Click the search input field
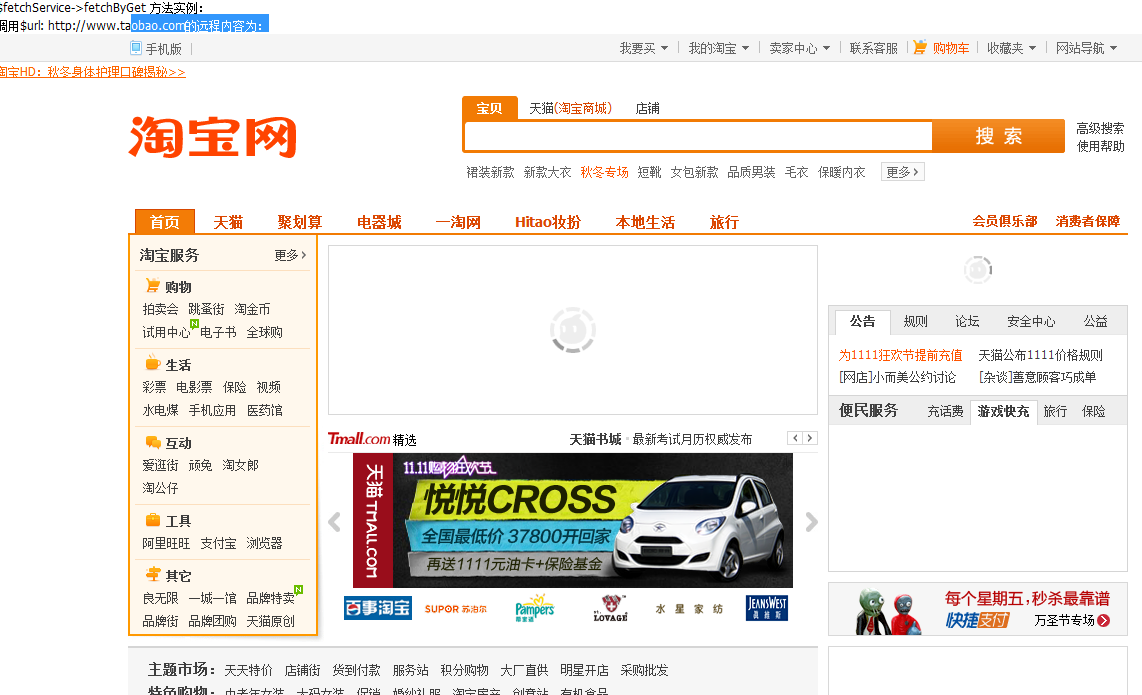Image resolution: width=1142 pixels, height=695 pixels. tap(698, 136)
